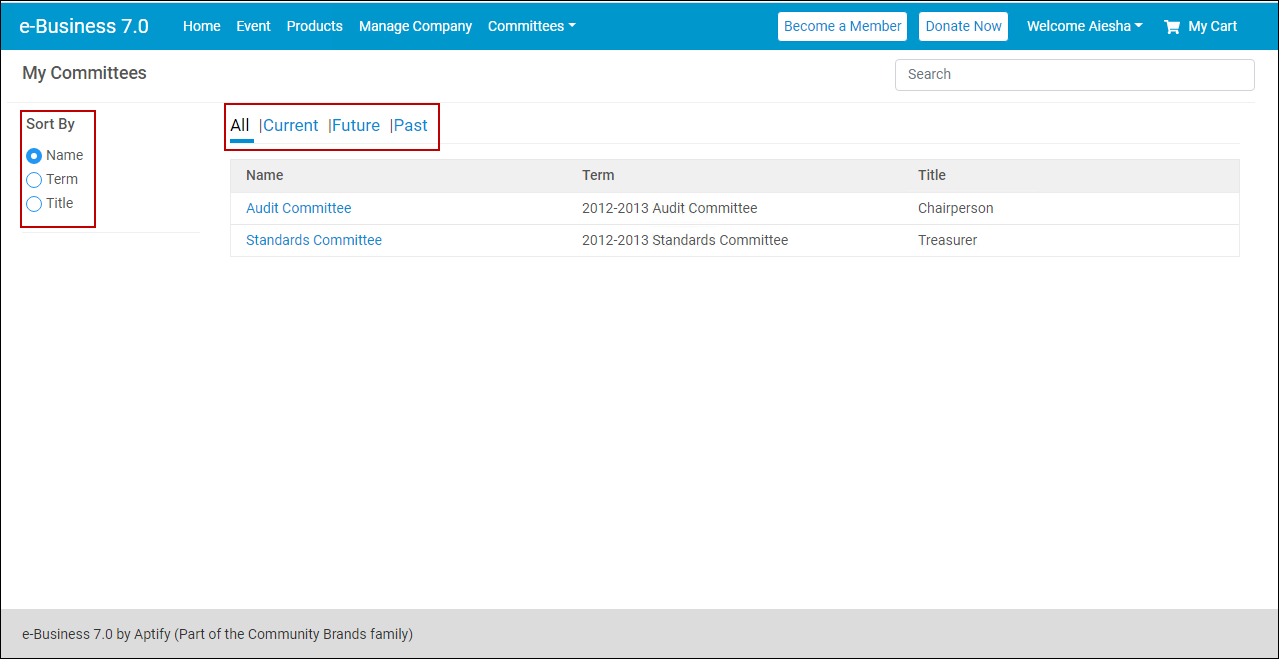Click the My Committees page heading

coord(84,73)
